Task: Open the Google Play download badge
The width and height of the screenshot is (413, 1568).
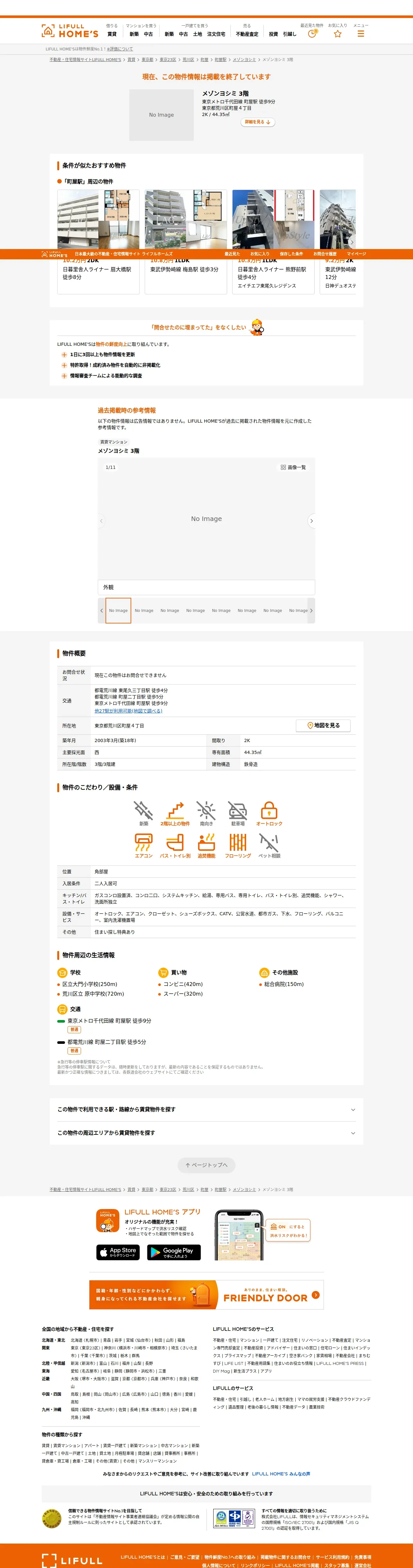Action: pos(174,1251)
